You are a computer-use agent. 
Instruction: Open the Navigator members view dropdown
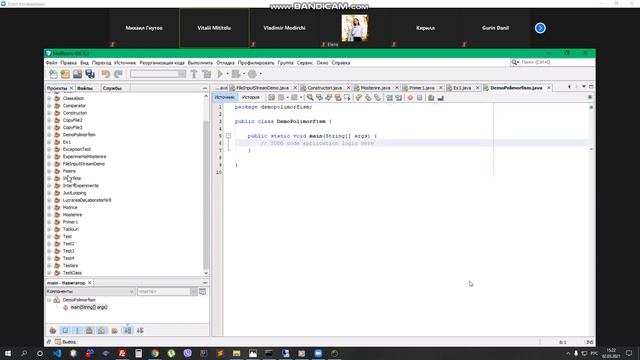point(90,291)
